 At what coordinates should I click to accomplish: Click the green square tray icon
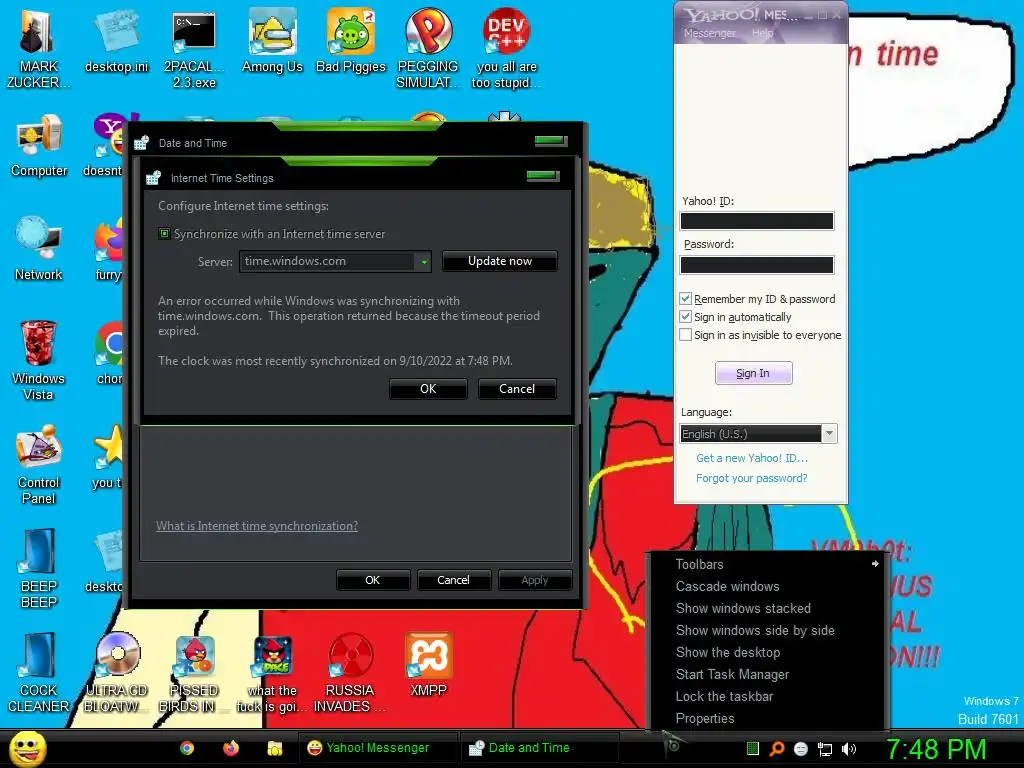[x=753, y=749]
